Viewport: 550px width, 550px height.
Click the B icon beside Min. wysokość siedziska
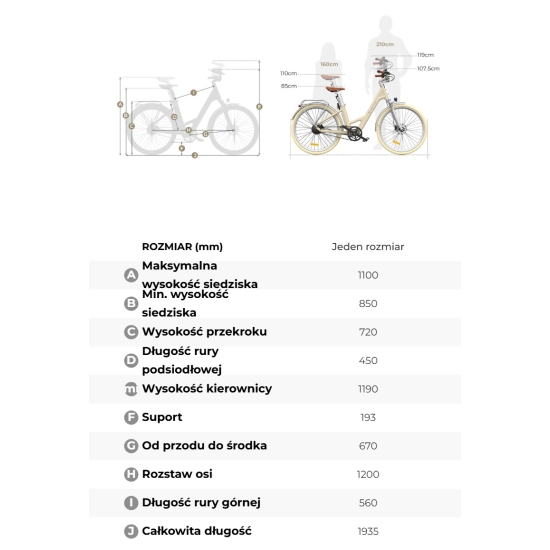pos(131,303)
